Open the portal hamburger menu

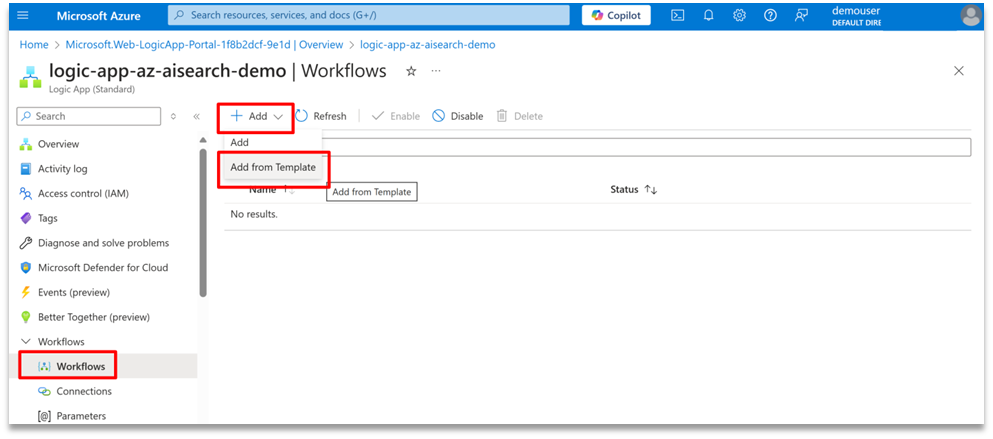pyautogui.click(x=23, y=15)
